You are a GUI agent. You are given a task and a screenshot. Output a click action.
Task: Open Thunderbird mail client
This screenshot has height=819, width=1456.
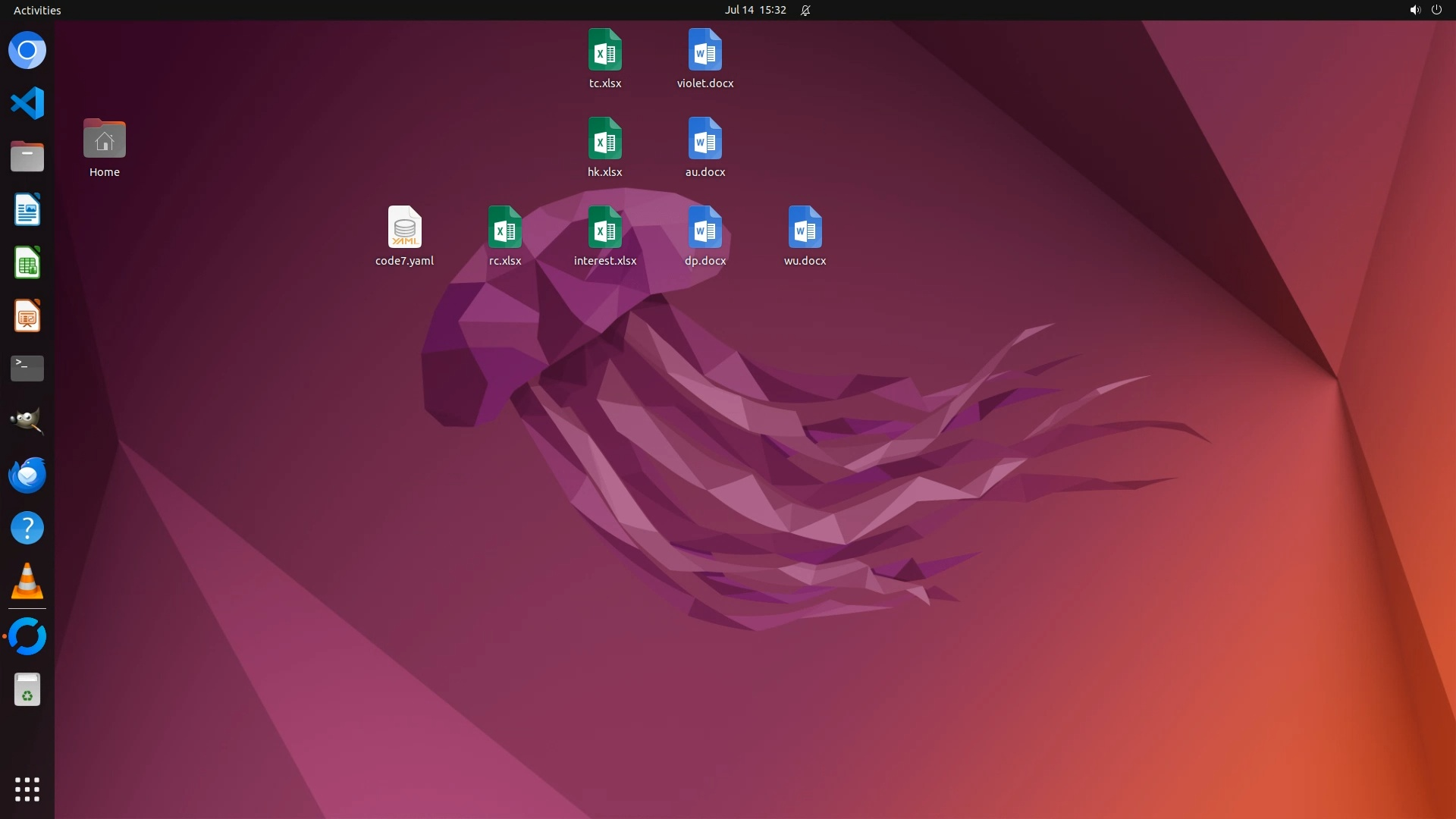click(27, 475)
